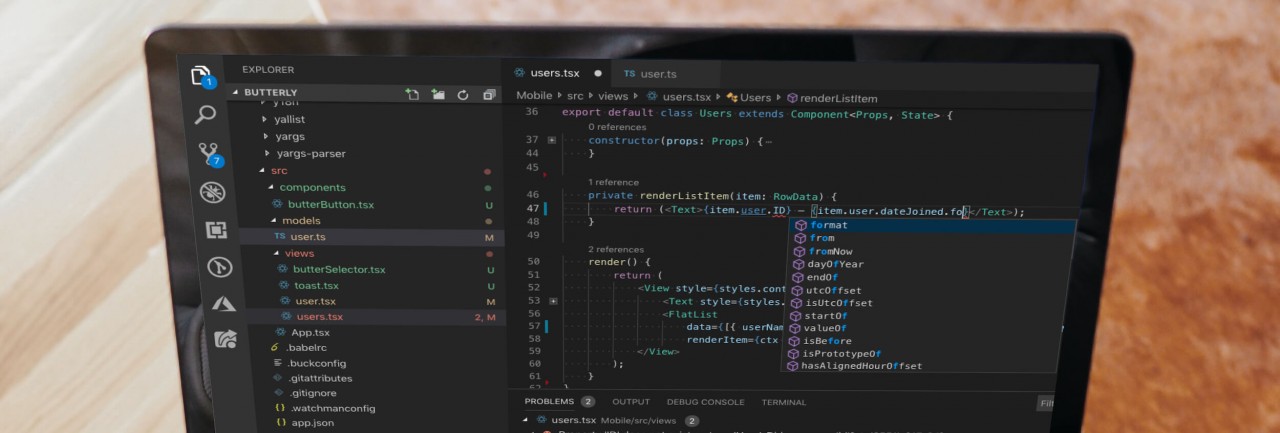The width and height of the screenshot is (1280, 433).
Task: Open the Search view in activity bar
Action: coord(205,114)
